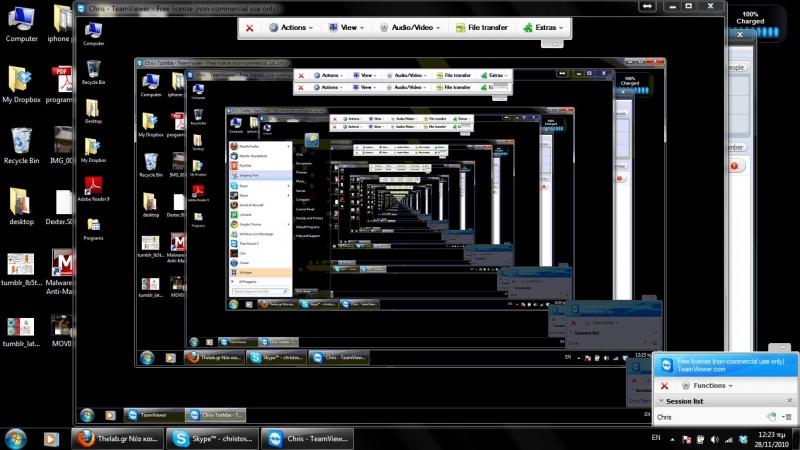The image size is (800, 450).
Task: Click Chris - TeamViewer button on second nested taskbar
Action: pyautogui.click(x=339, y=358)
